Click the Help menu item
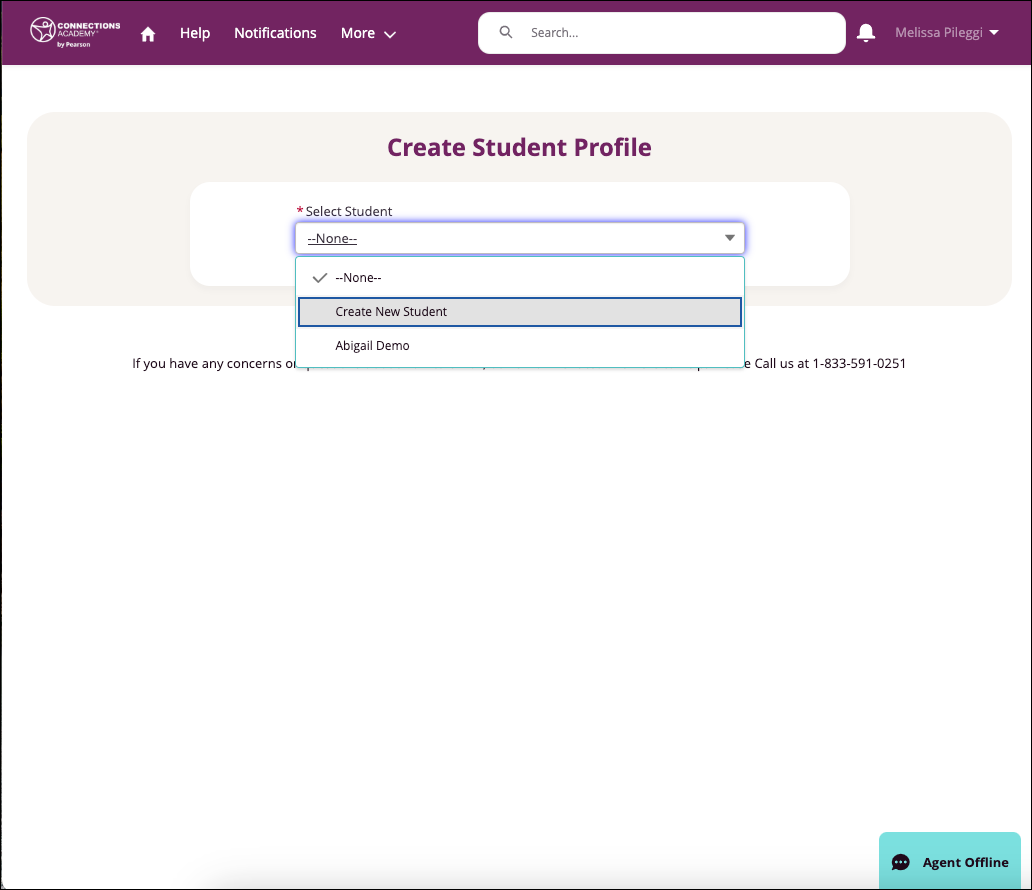The width and height of the screenshot is (1032, 890). [195, 33]
